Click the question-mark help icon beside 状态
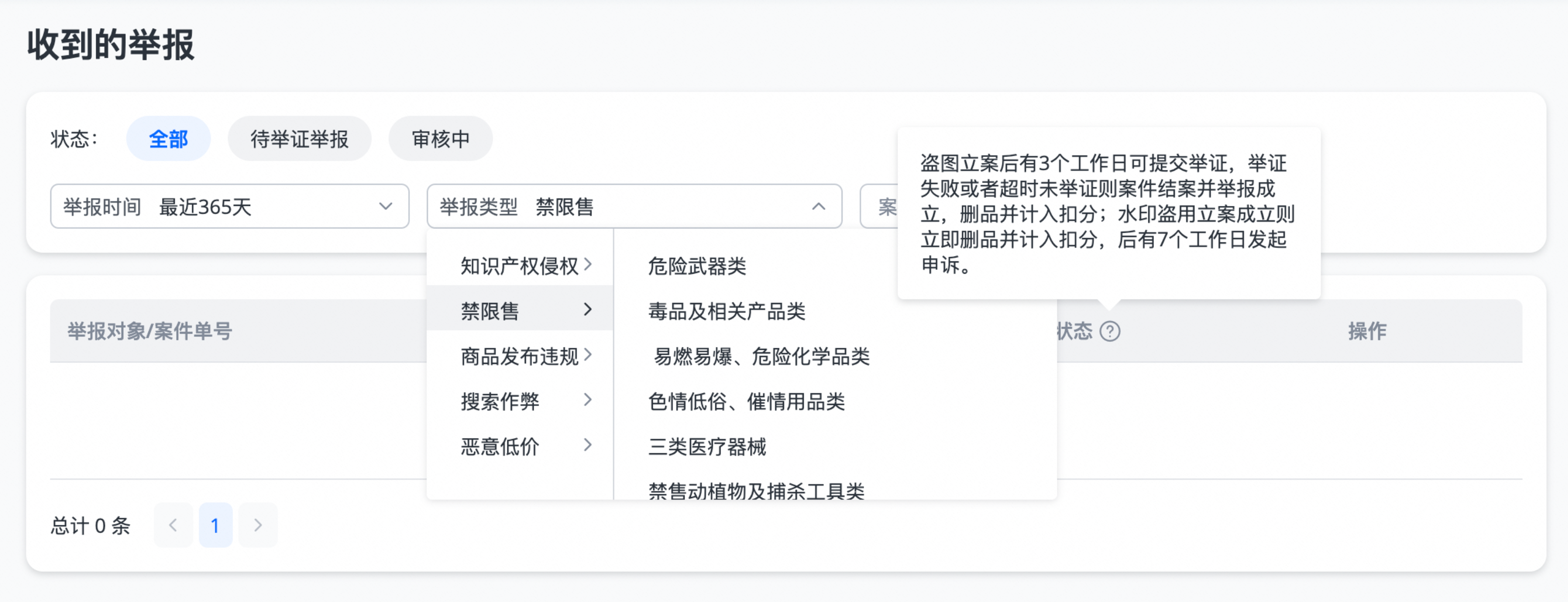The height and width of the screenshot is (602, 1568). [x=1110, y=331]
